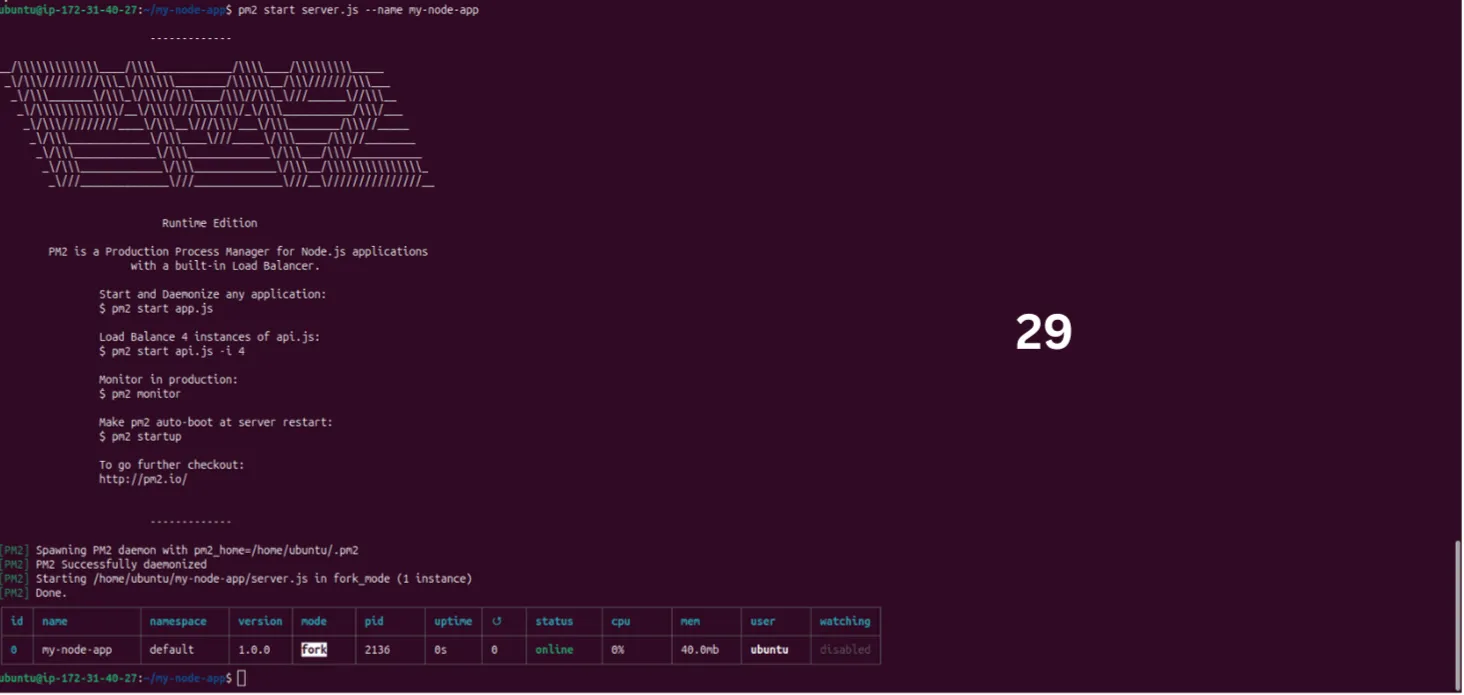Screen dimensions: 1464x695
Task: Click the 'ubuntu' user cell
Action: (769, 650)
